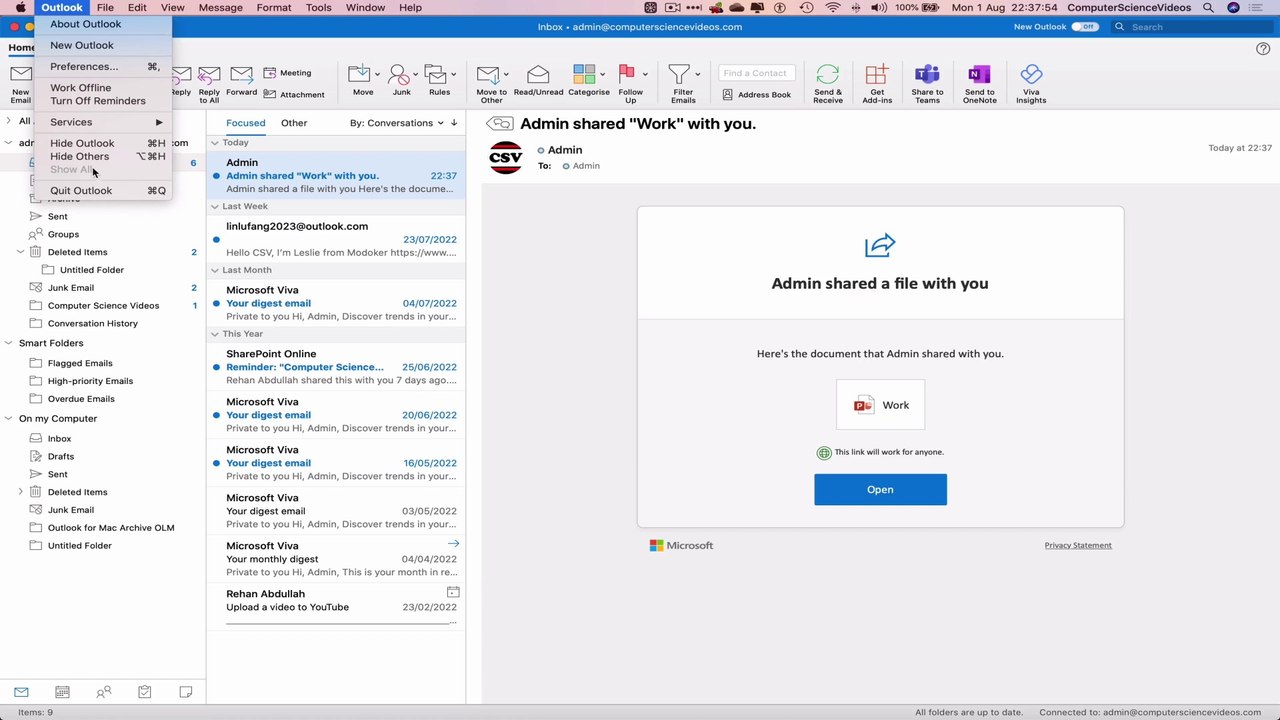Viewport: 1280px width, 720px height.
Task: Collapse the Last Week message group
Action: click(214, 207)
